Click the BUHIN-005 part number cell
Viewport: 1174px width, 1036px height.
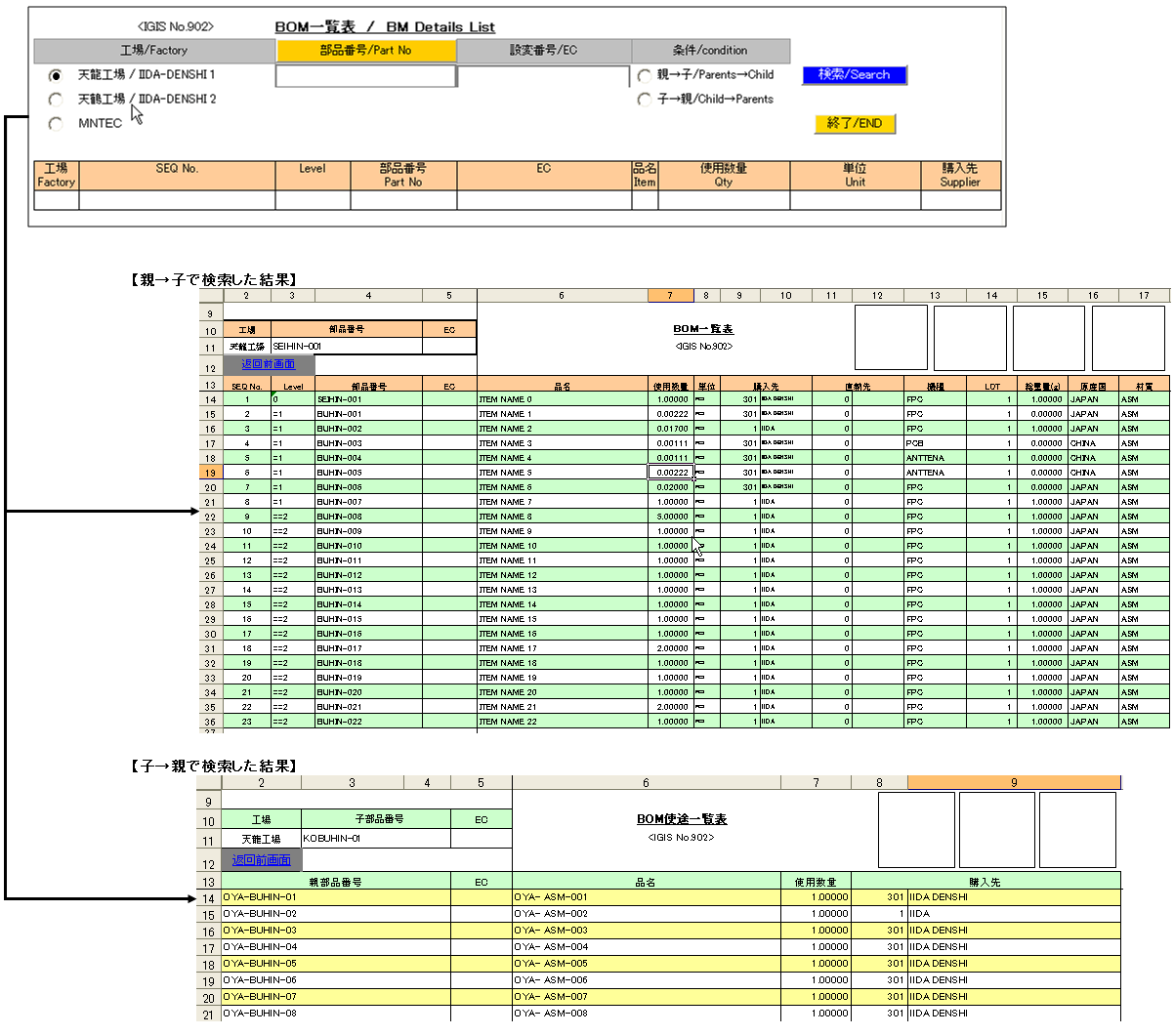pos(368,473)
